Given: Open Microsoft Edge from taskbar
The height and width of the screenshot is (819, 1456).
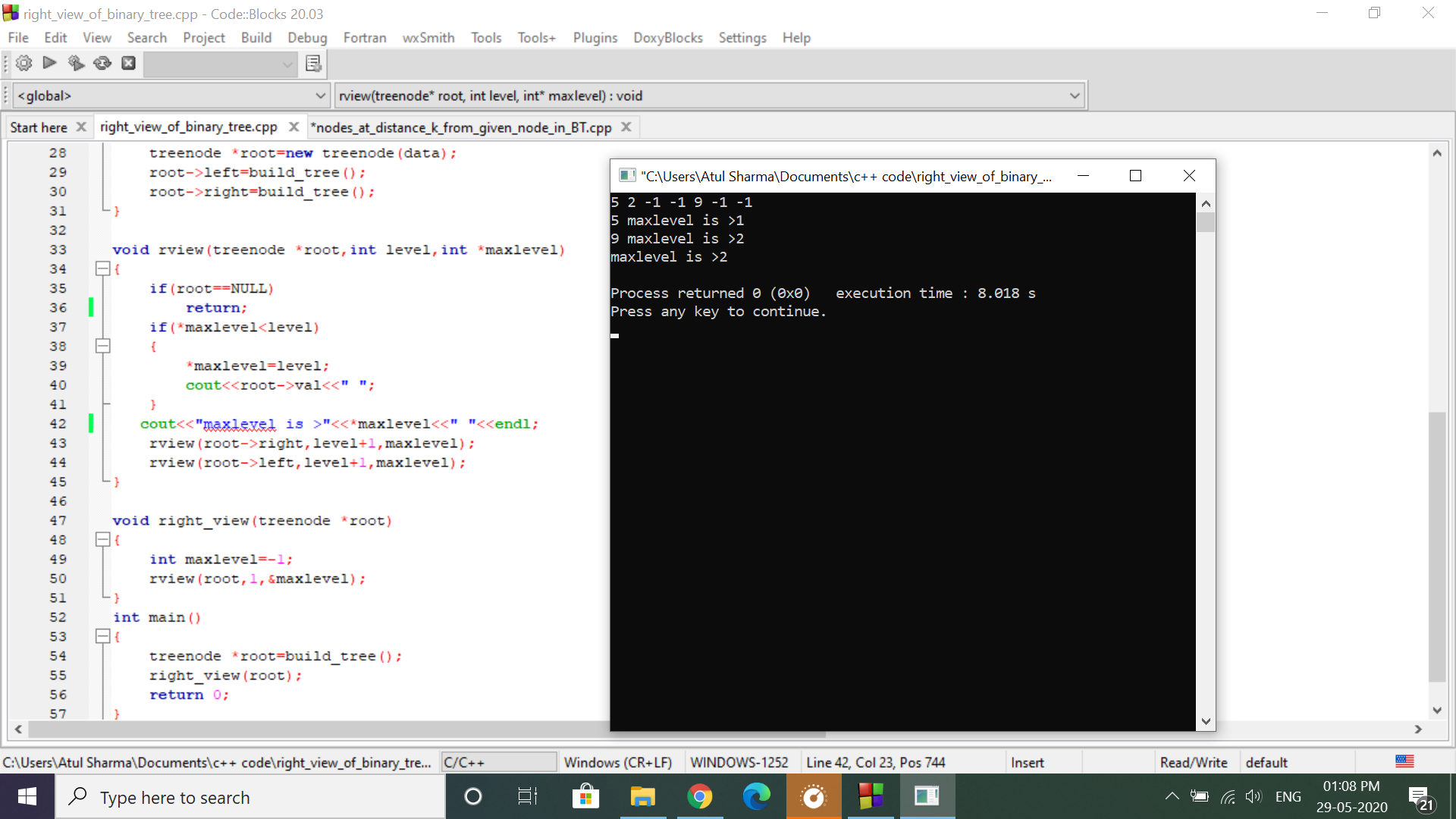Looking at the screenshot, I should (x=756, y=796).
